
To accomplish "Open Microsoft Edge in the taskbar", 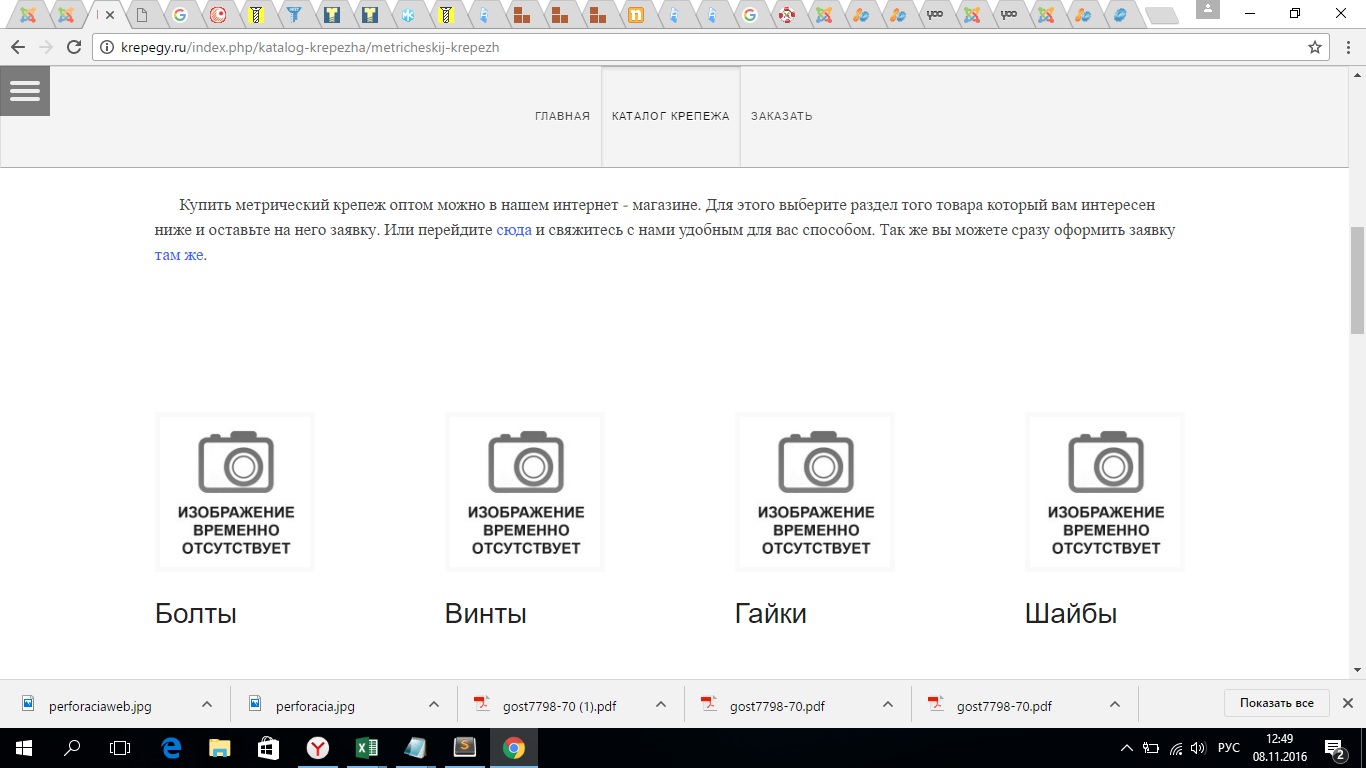I will [170, 748].
